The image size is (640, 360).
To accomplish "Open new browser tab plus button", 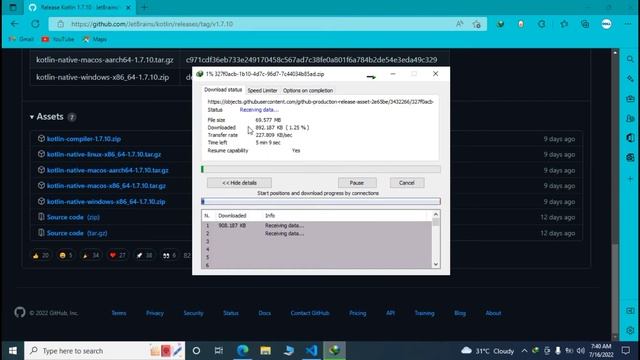I will pos(144,7).
